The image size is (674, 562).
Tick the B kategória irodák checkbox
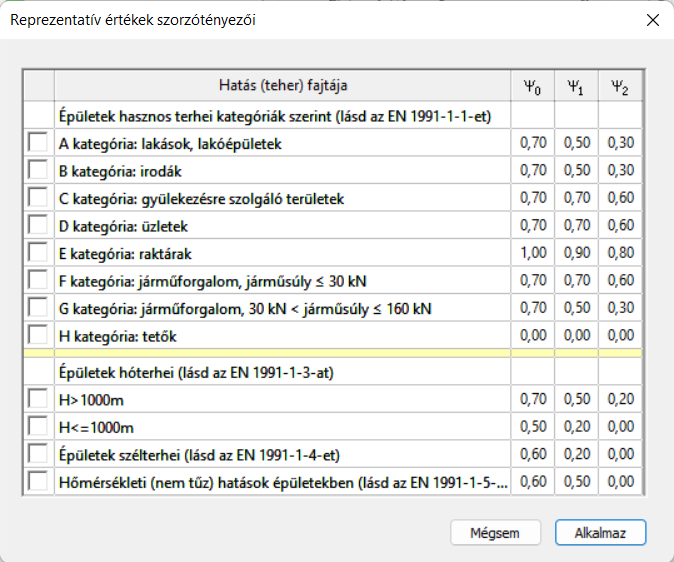pyautogui.click(x=38, y=170)
